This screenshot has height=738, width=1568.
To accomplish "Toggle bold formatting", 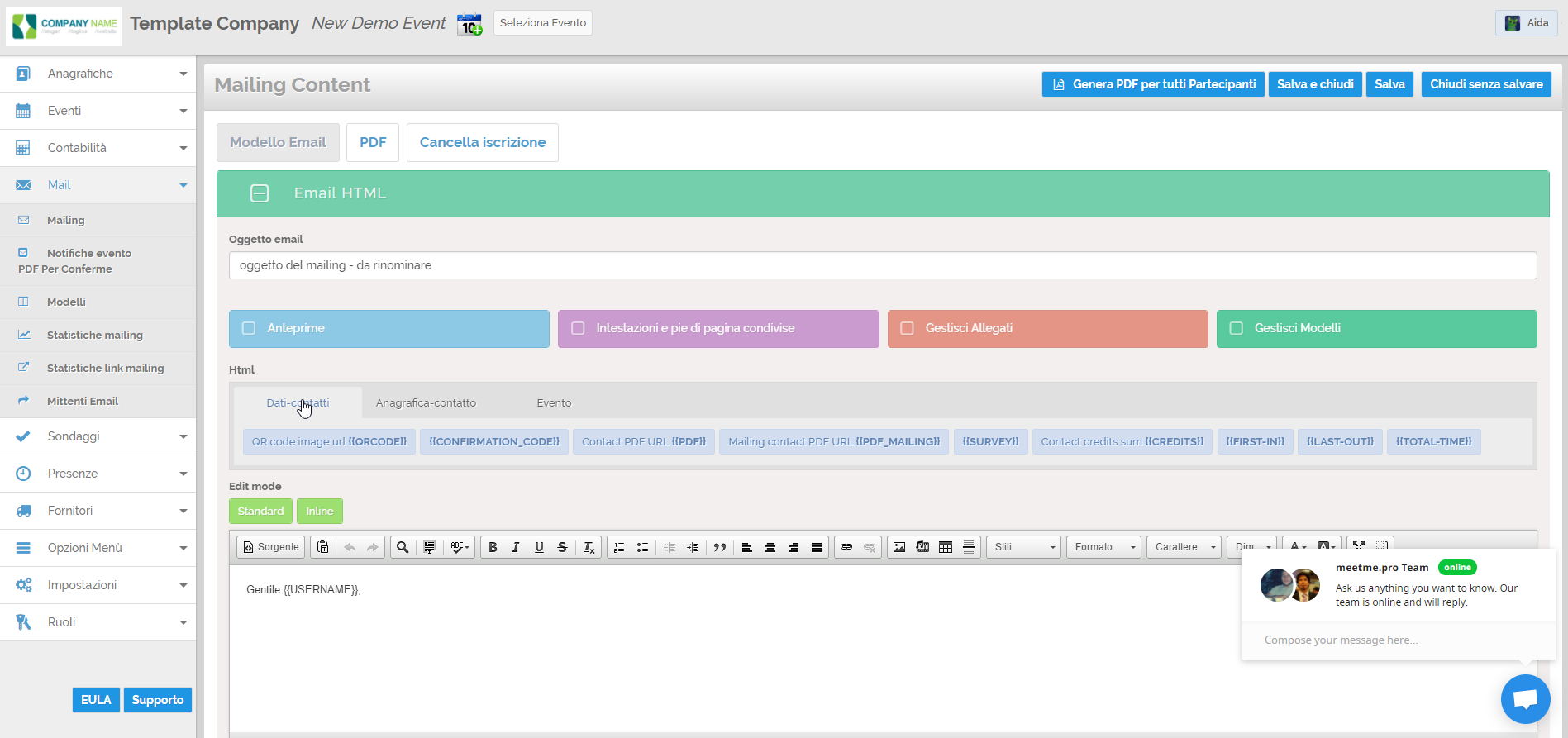I will pyautogui.click(x=493, y=547).
